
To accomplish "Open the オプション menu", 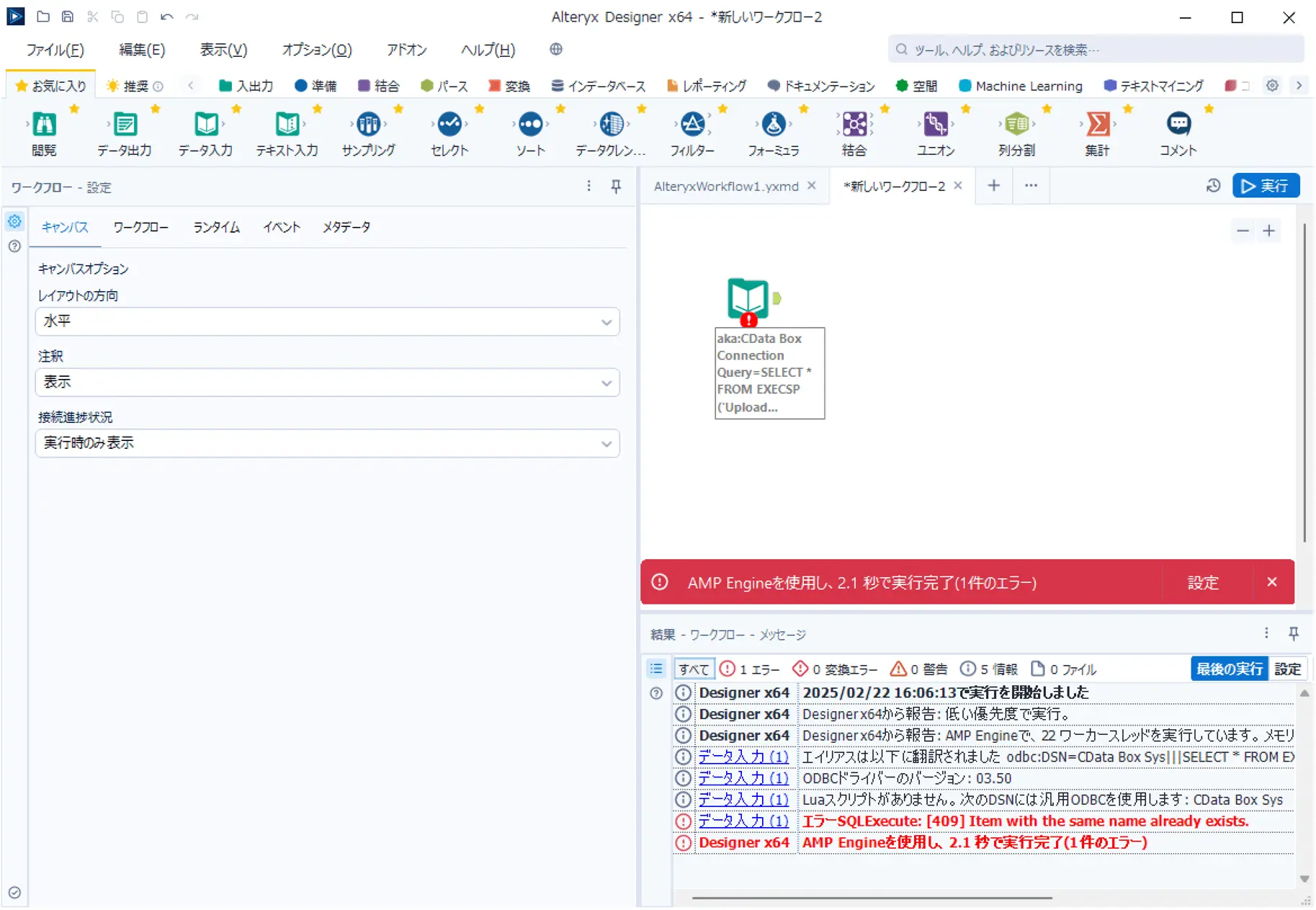I will [317, 50].
